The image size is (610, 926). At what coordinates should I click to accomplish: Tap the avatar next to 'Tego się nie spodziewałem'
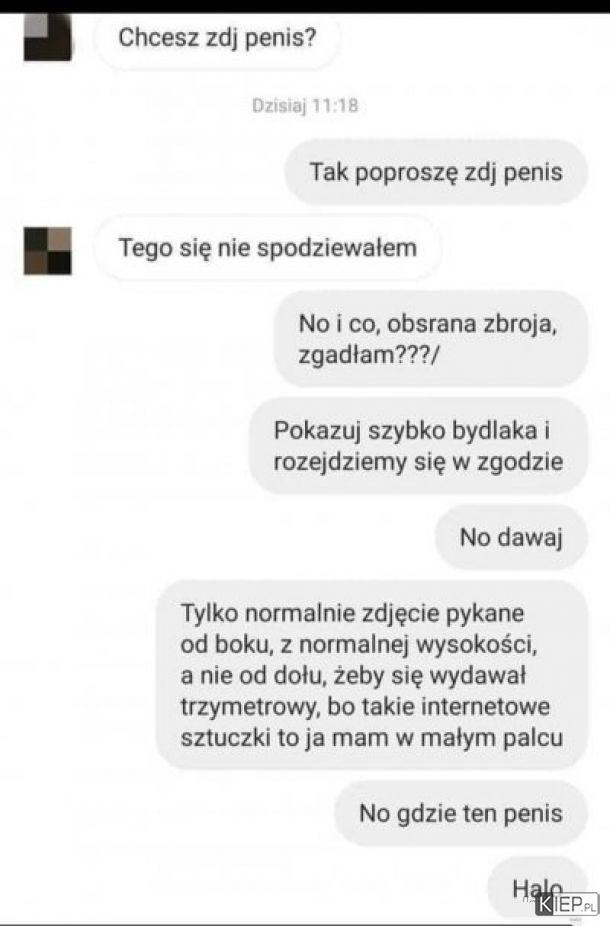pyautogui.click(x=47, y=251)
